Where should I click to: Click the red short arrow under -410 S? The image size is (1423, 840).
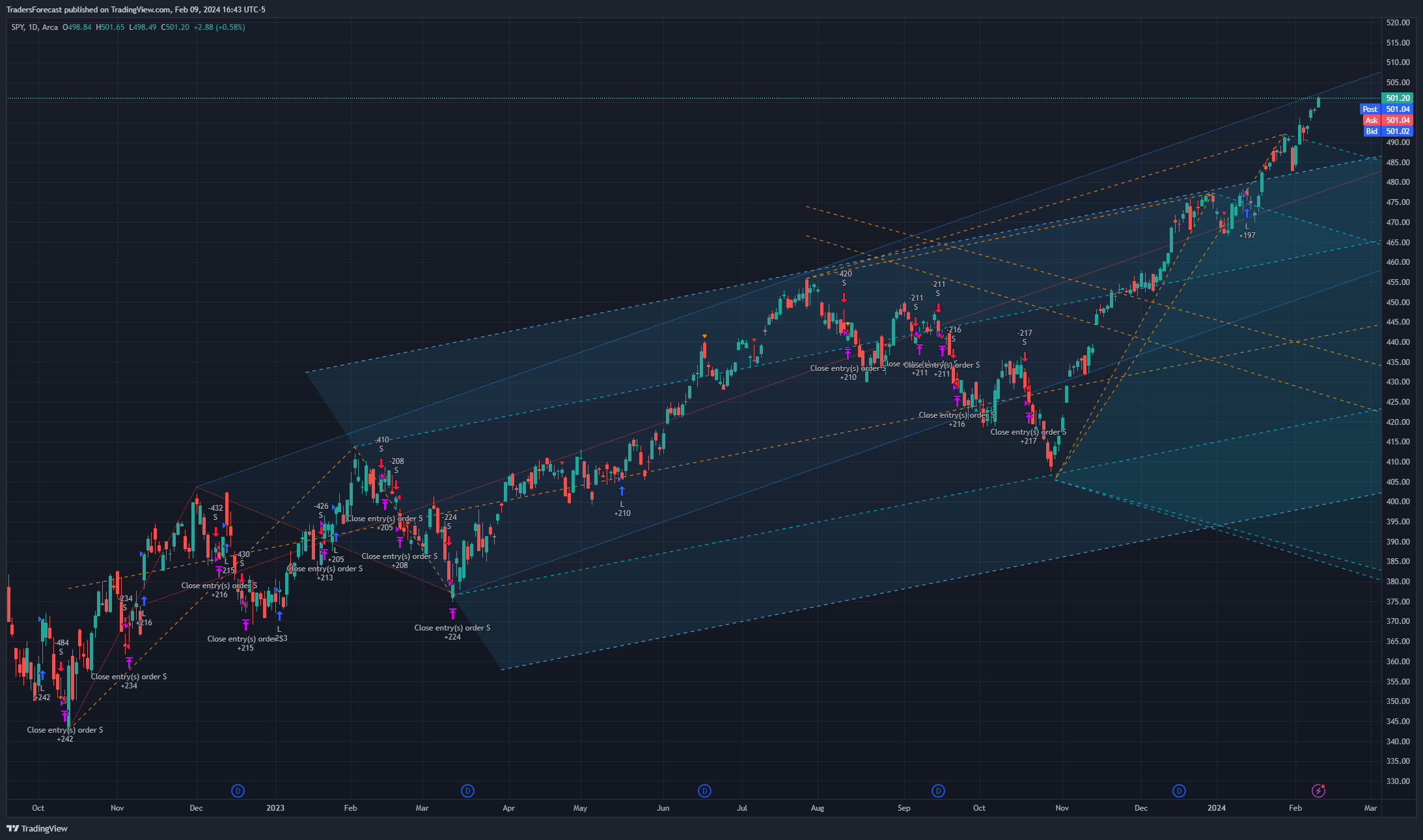(381, 463)
